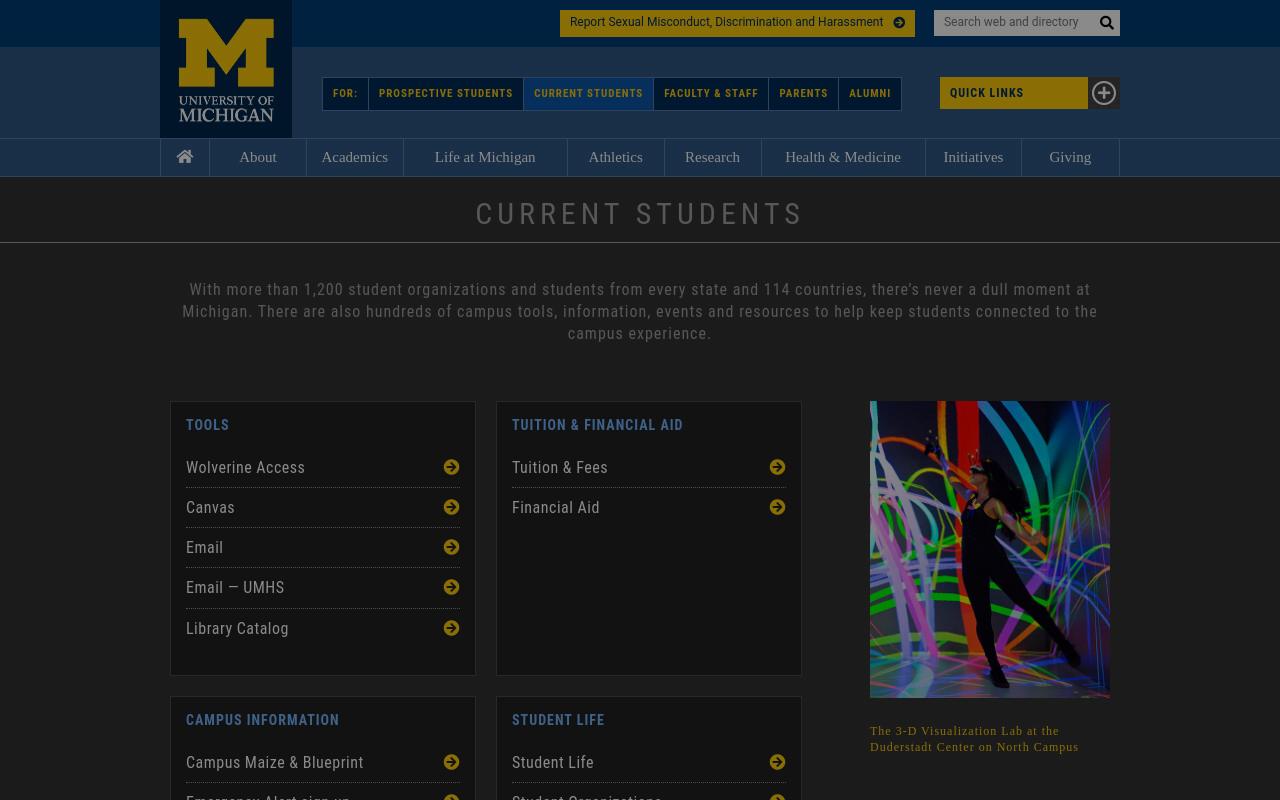Viewport: 1280px width, 800px height.
Task: Click the Current Students page title
Action: (640, 214)
